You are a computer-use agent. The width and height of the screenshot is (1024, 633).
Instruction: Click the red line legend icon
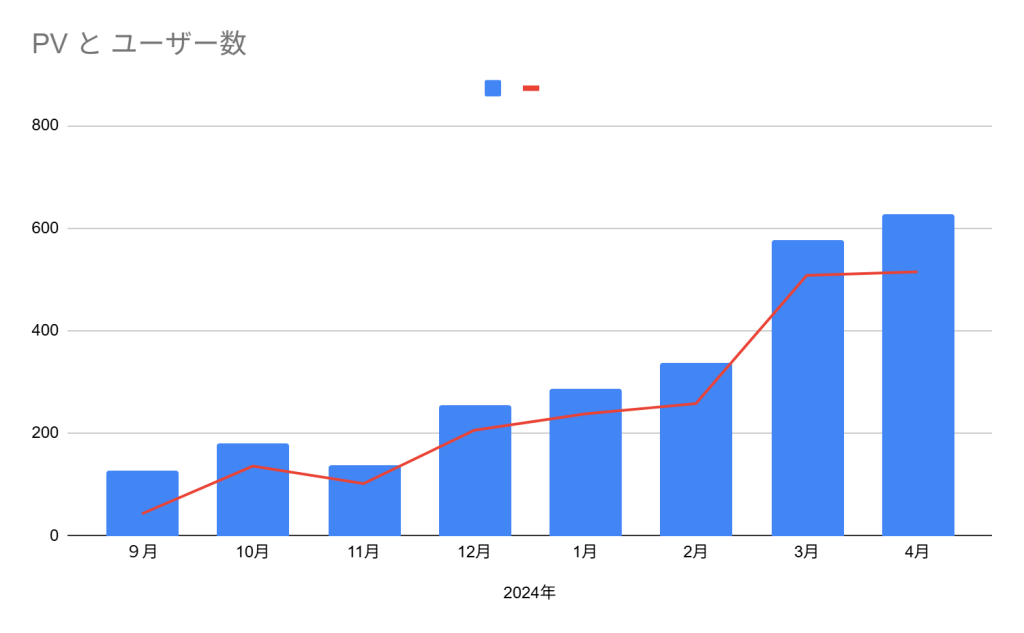tap(531, 88)
